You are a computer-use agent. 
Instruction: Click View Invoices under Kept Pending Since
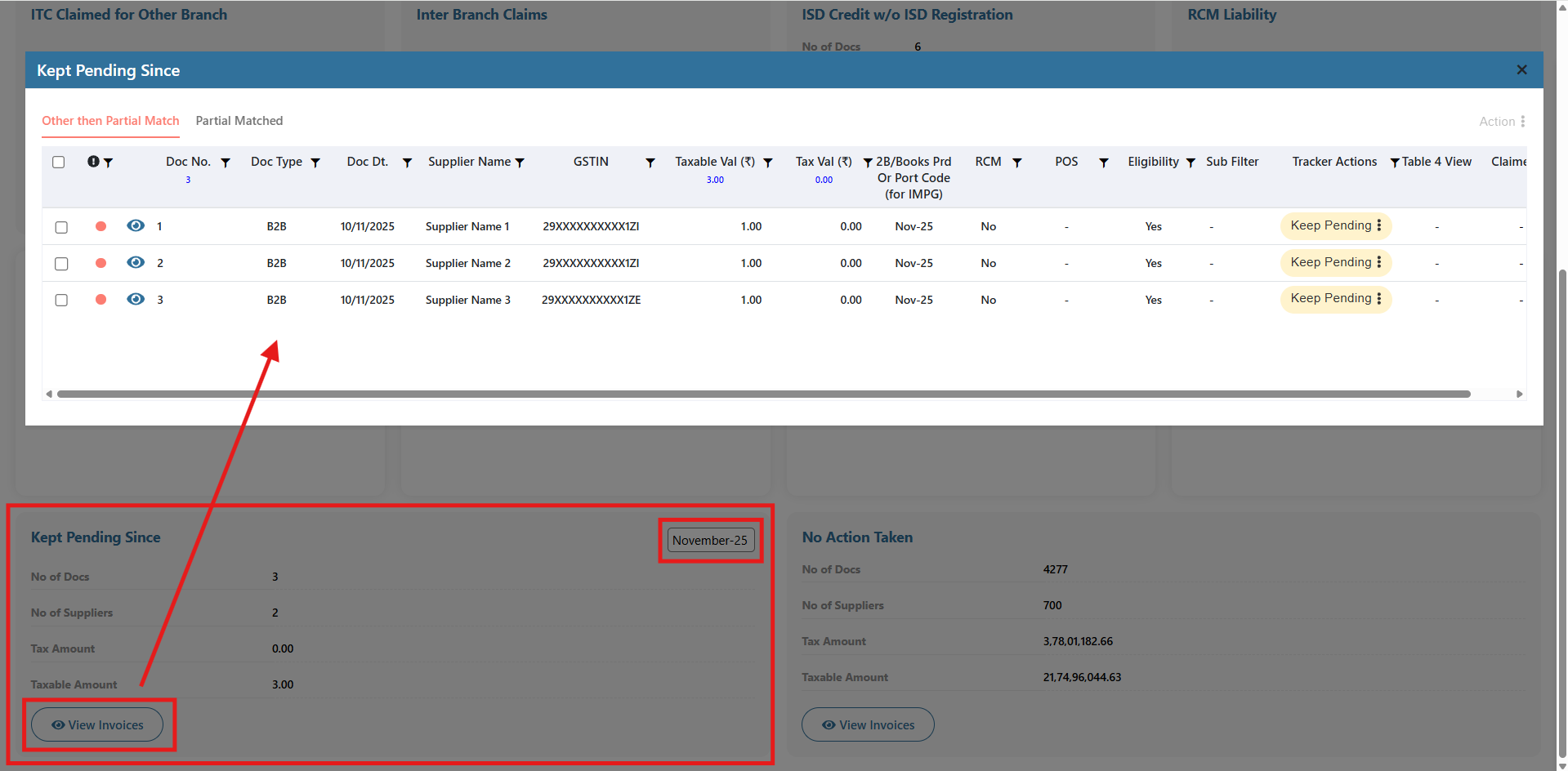tap(97, 724)
